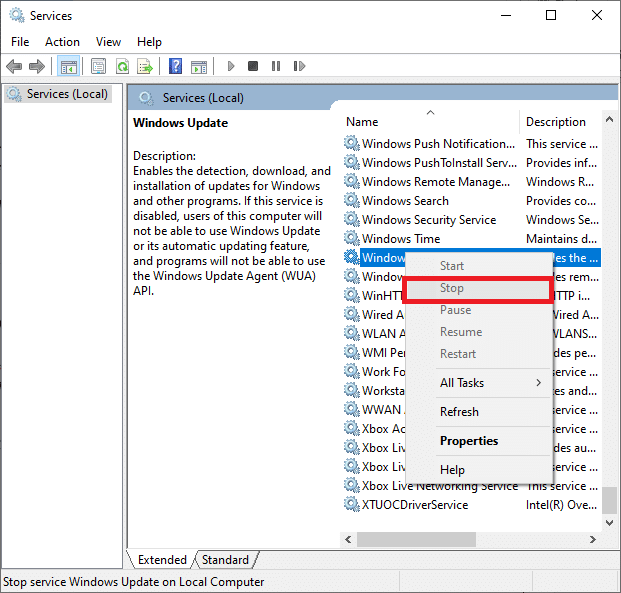Select Properties in the context menu
Screen dimensions: 621x593
click(x=469, y=441)
